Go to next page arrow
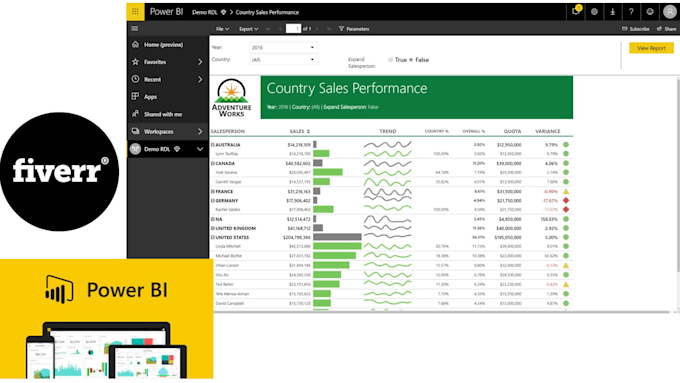Image resolution: width=680 pixels, height=383 pixels. click(x=317, y=29)
